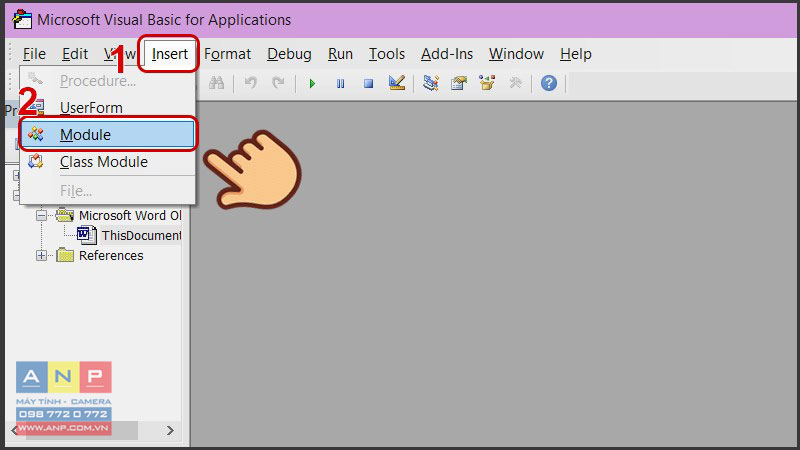Run macro with green play icon
This screenshot has width=800, height=450.
point(312,83)
